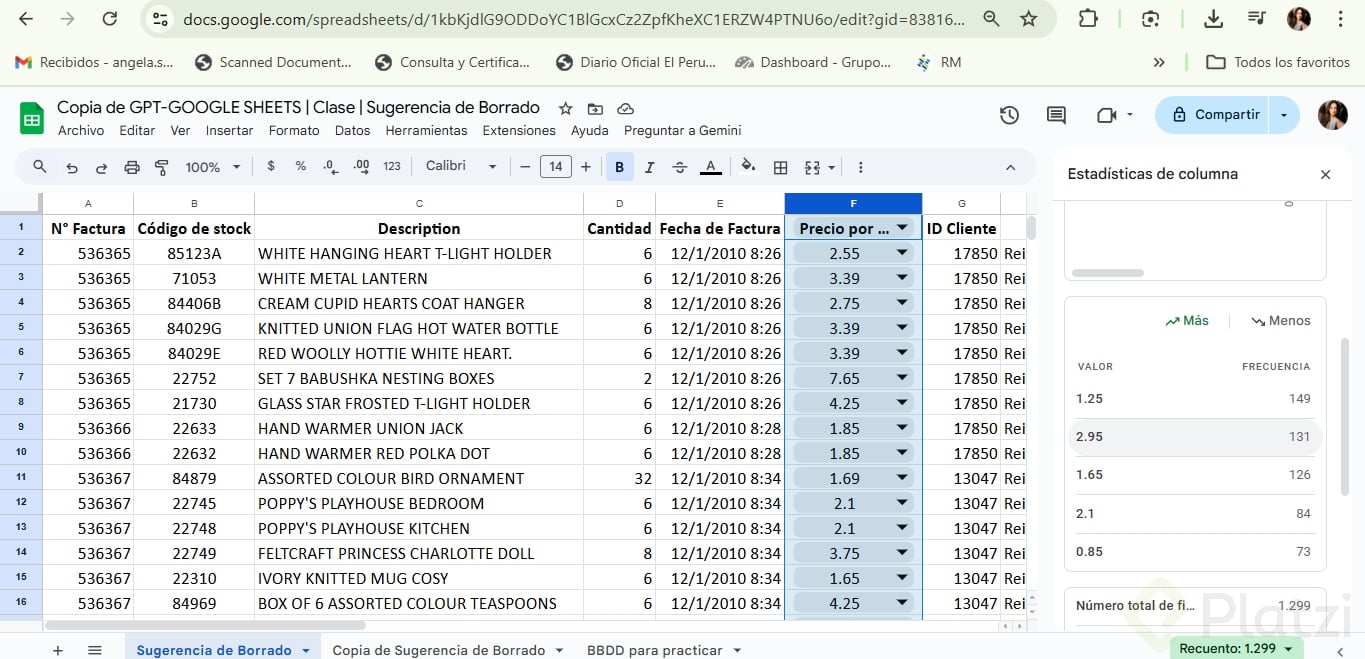The image size is (1365, 659).
Task: Star the spreadsheet title
Action: pos(566,108)
